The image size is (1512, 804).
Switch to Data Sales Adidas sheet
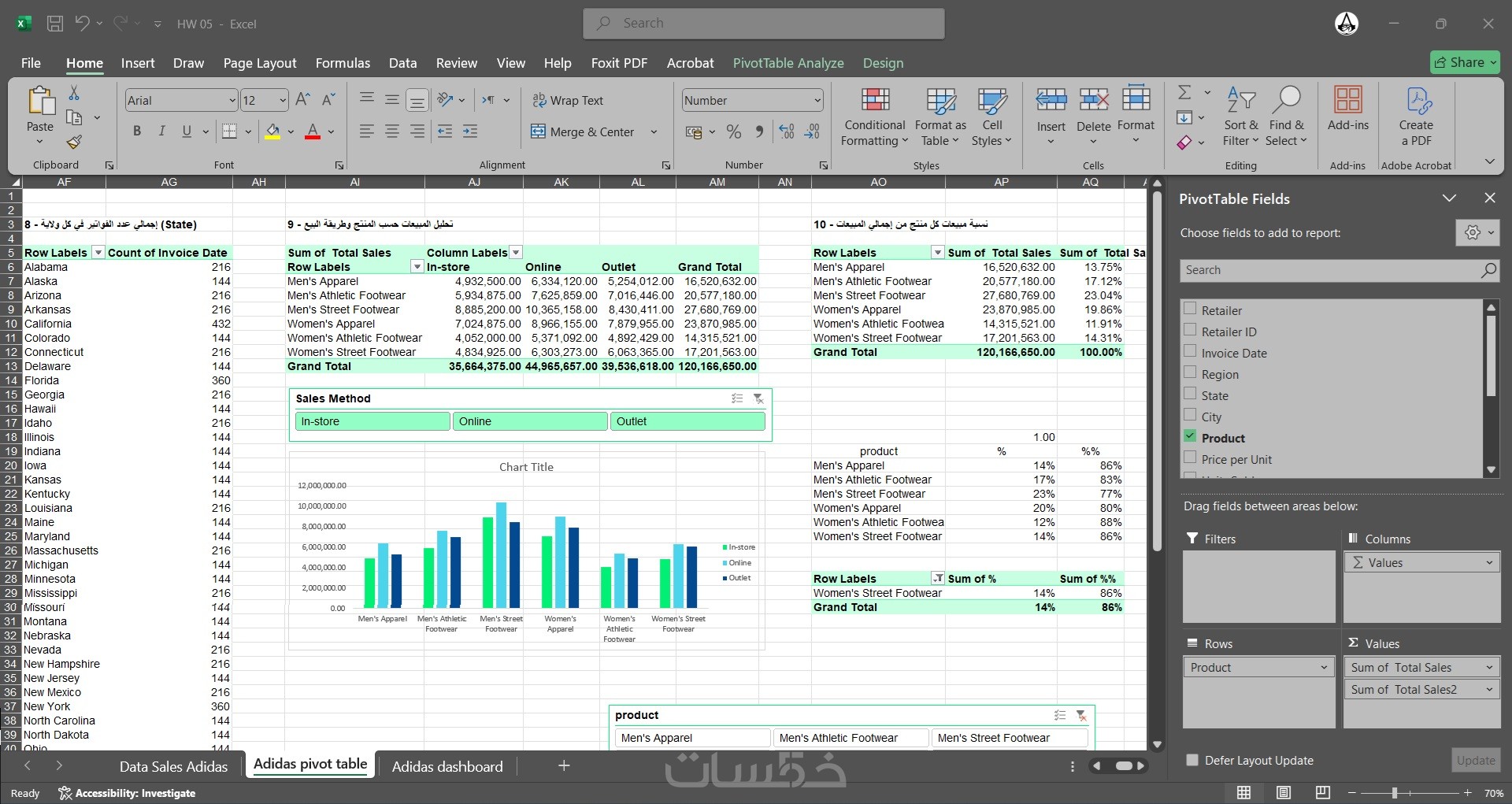[173, 766]
